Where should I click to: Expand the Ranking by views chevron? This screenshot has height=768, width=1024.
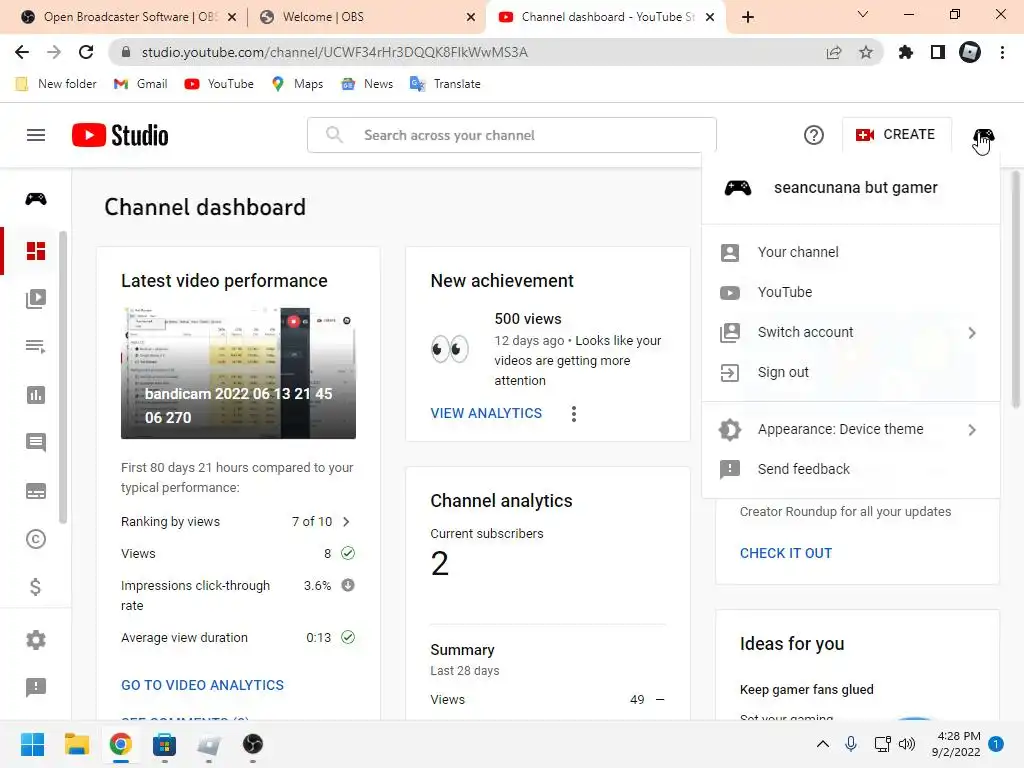point(346,522)
